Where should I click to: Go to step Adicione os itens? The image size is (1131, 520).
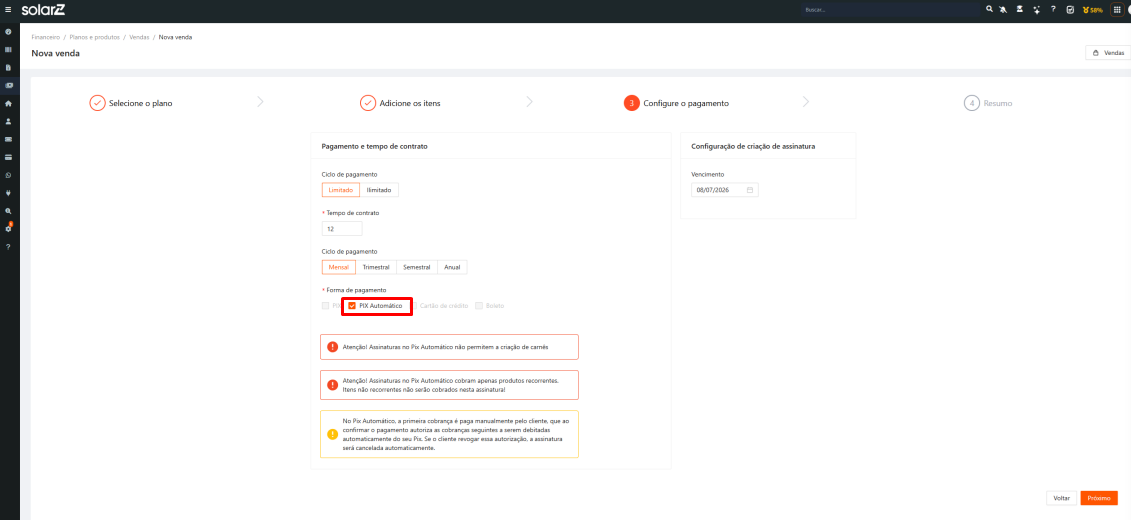click(x=400, y=103)
